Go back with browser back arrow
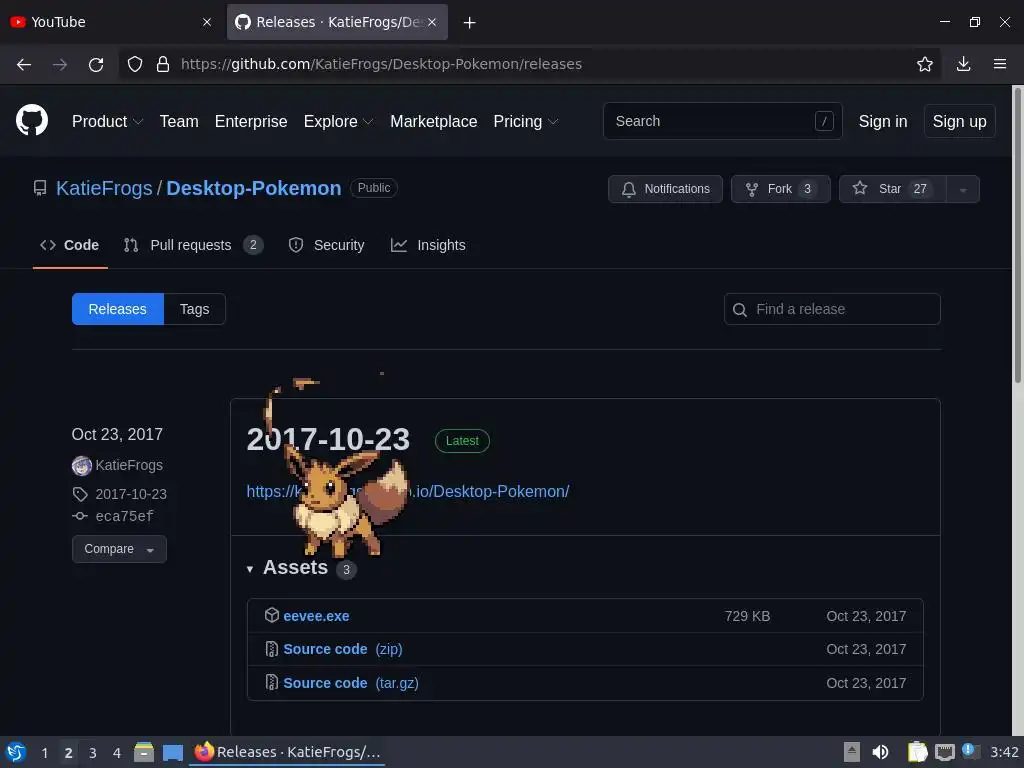1024x768 pixels. pyautogui.click(x=24, y=64)
